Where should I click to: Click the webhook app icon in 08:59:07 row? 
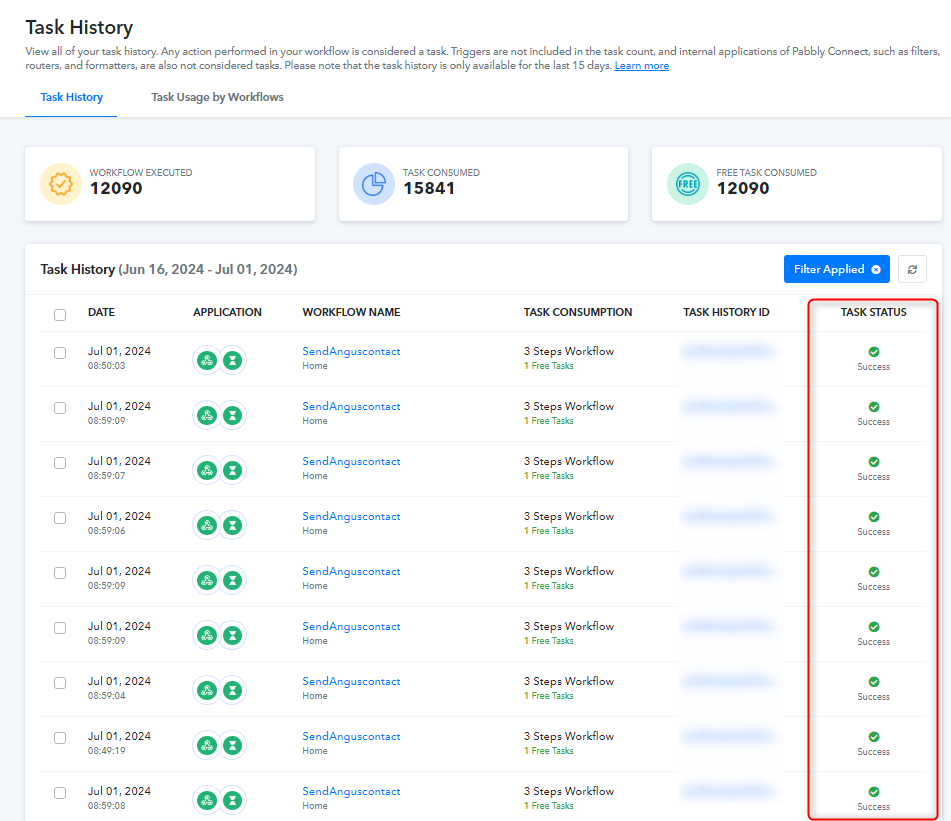pyautogui.click(x=207, y=471)
